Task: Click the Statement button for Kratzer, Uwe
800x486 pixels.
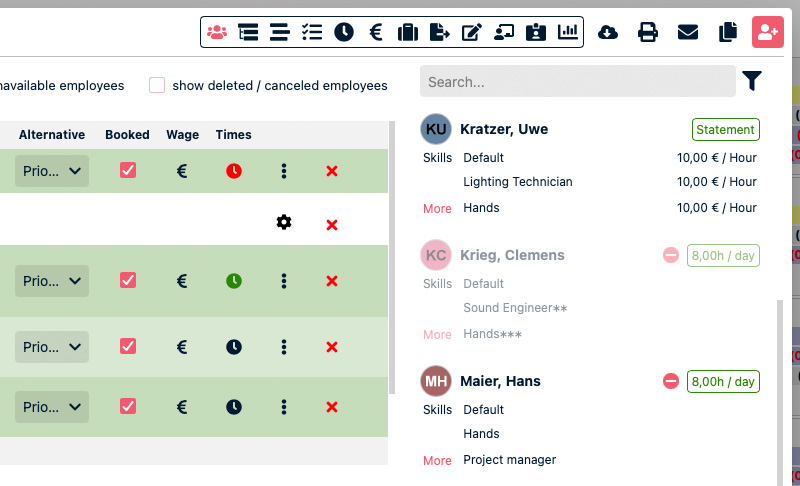Action: tap(725, 130)
